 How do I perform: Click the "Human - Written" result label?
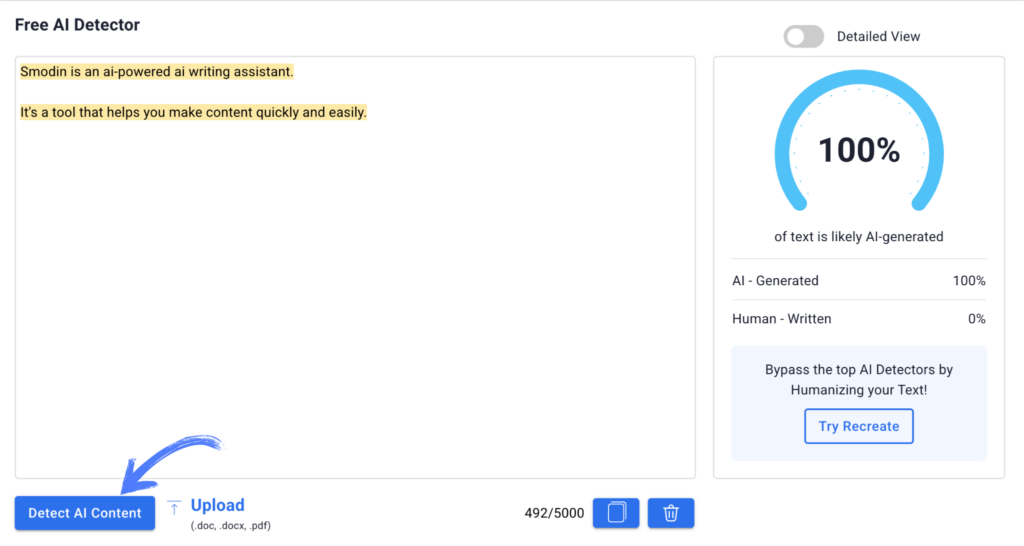pos(781,319)
